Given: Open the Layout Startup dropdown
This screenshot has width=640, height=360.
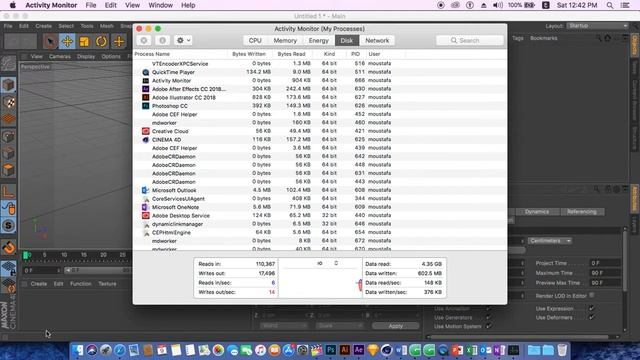Looking at the screenshot, I should (598, 26).
